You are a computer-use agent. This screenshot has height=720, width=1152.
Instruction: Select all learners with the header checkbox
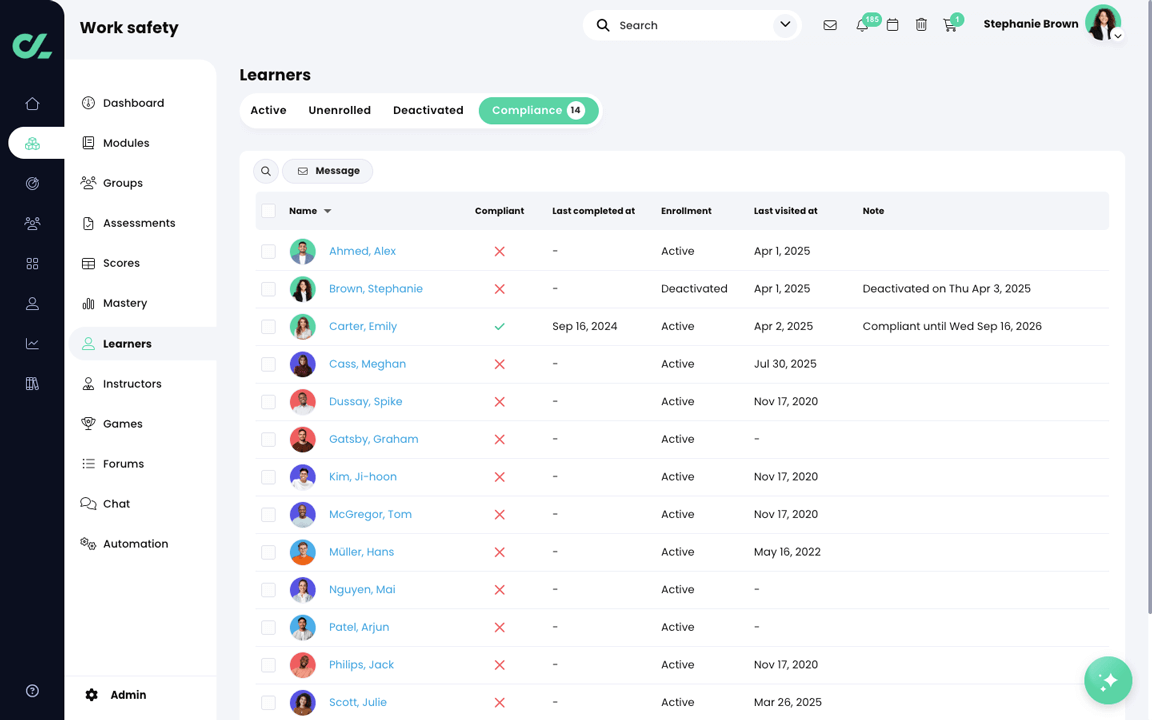click(268, 211)
